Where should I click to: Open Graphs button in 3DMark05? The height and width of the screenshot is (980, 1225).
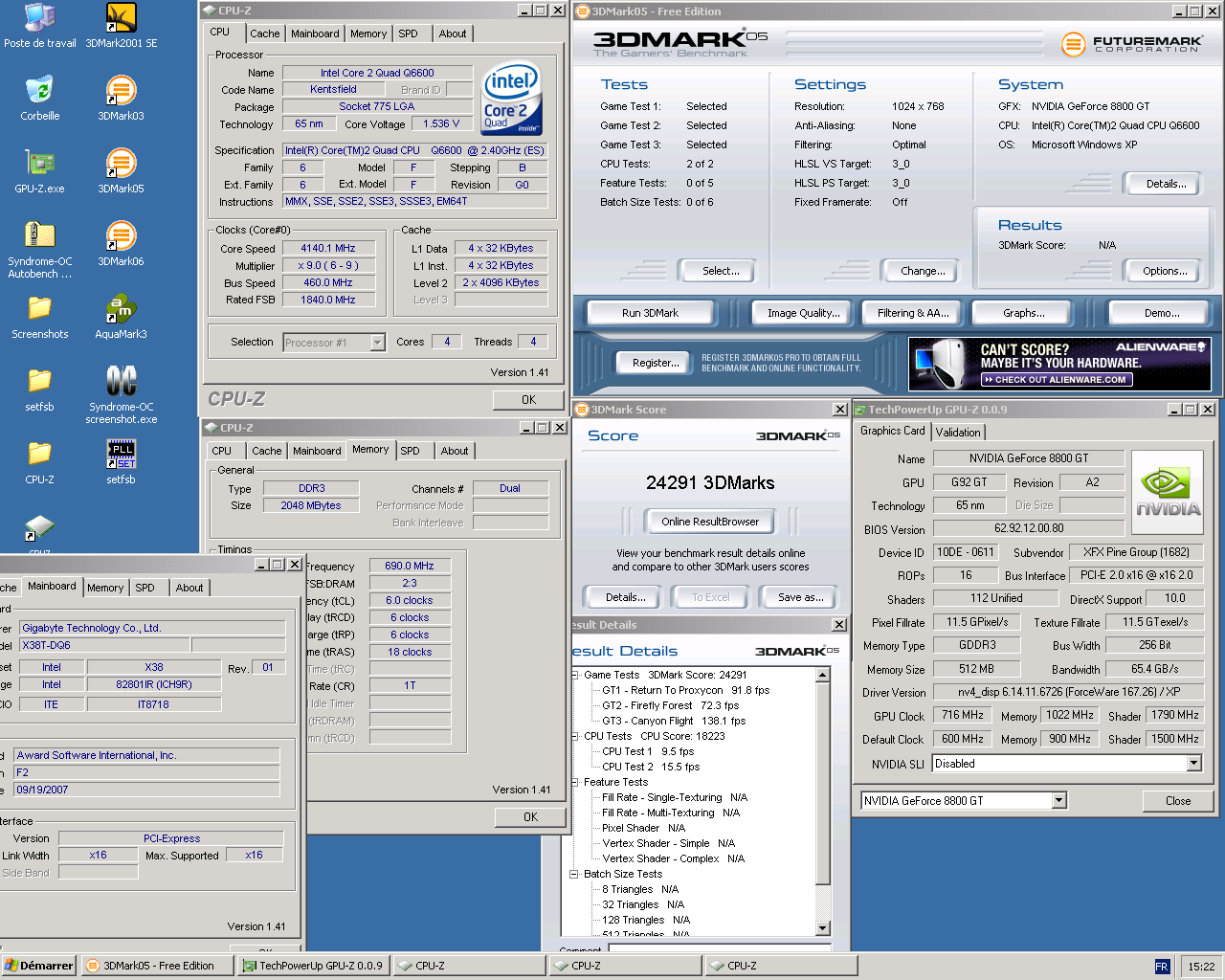pyautogui.click(x=1024, y=313)
